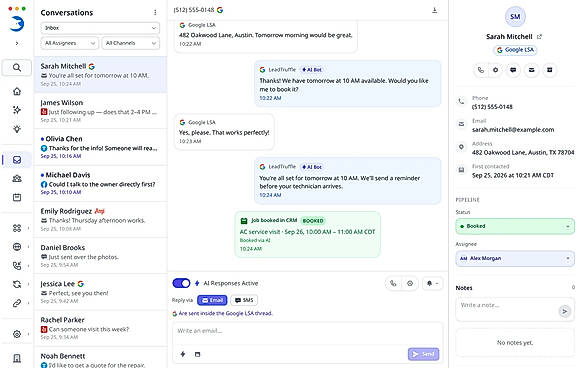Click the envelope action button in profile
581x368 pixels.
tap(531, 70)
